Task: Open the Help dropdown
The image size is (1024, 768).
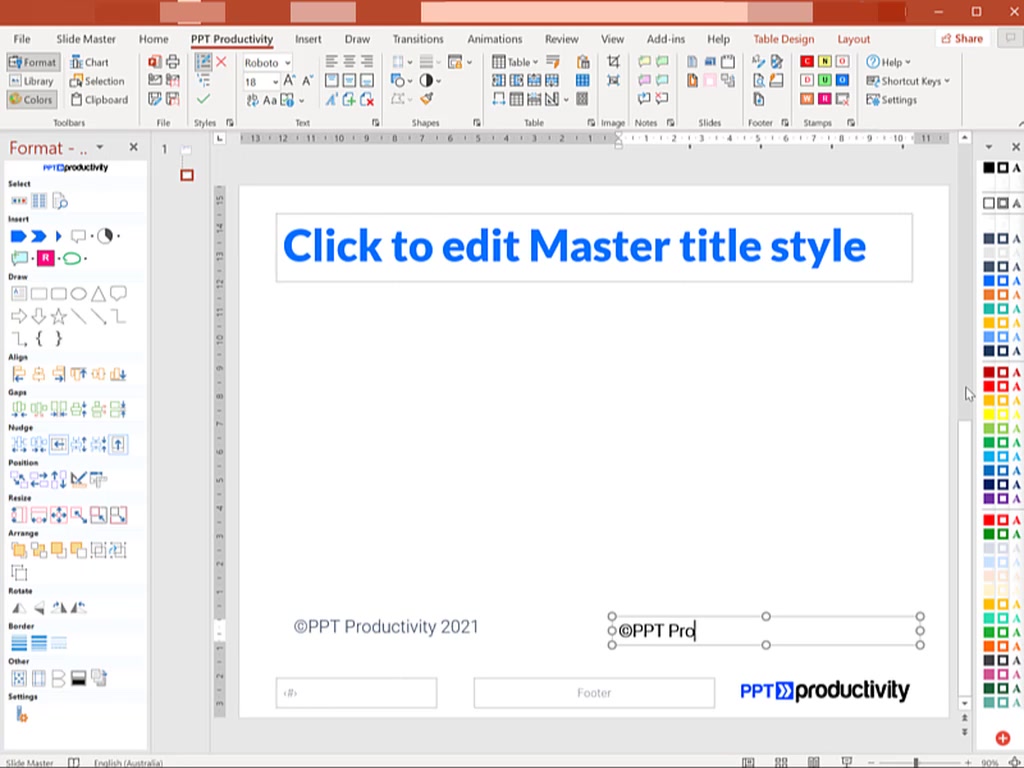Action: 888,62
